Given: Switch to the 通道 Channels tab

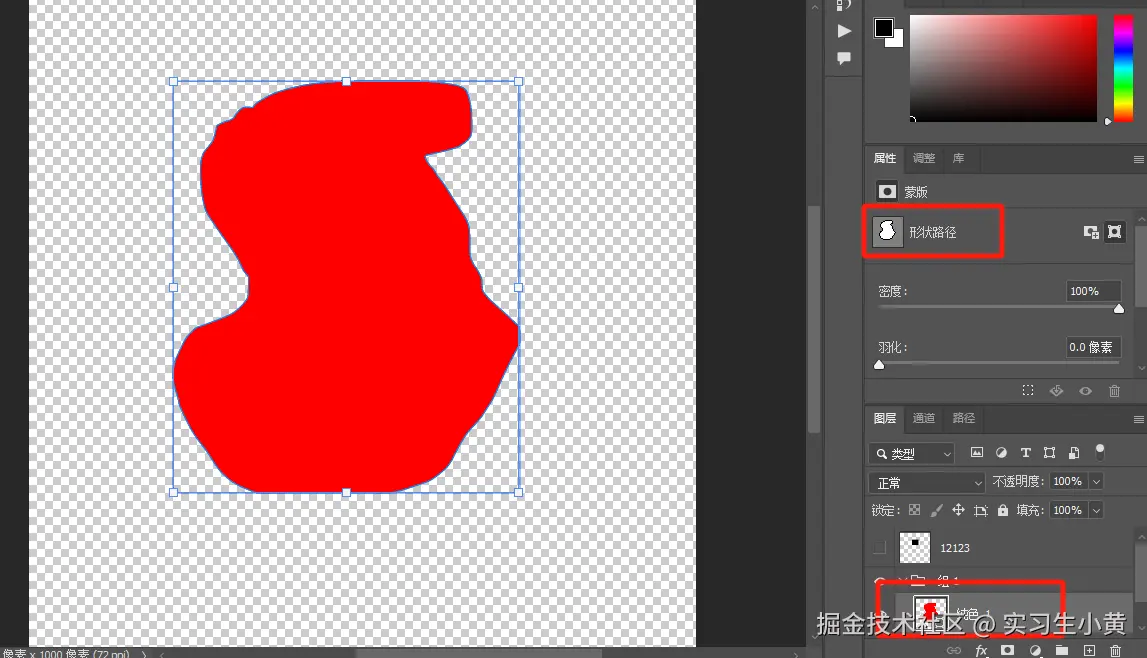Looking at the screenshot, I should click(x=923, y=418).
